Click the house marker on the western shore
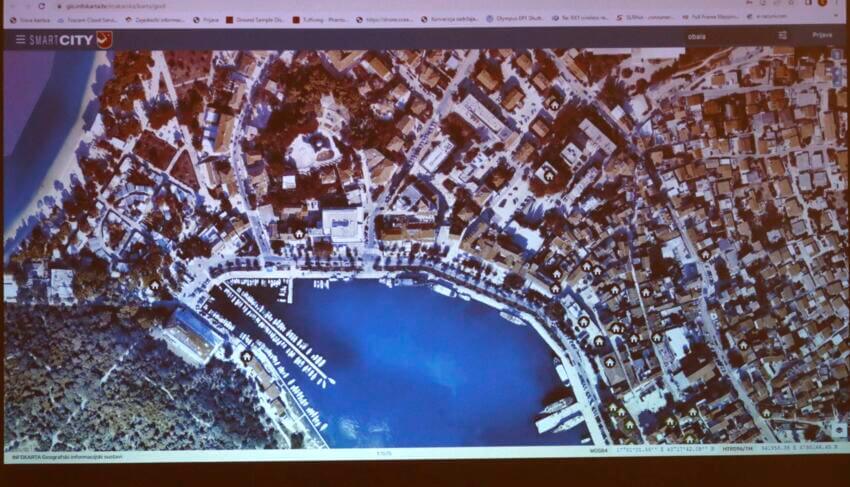 click(154, 284)
